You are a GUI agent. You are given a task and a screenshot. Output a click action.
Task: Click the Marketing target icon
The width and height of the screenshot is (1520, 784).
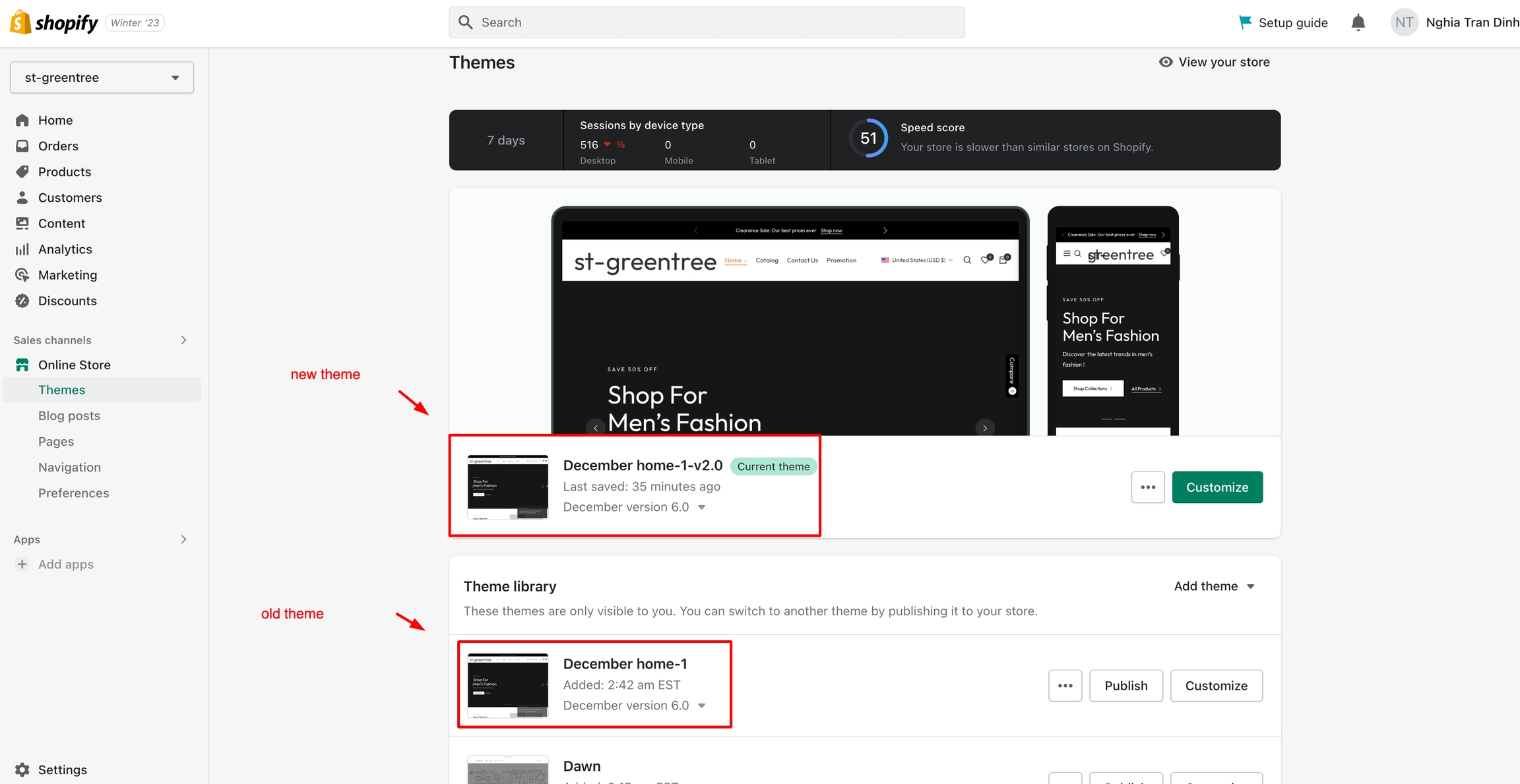coord(22,275)
